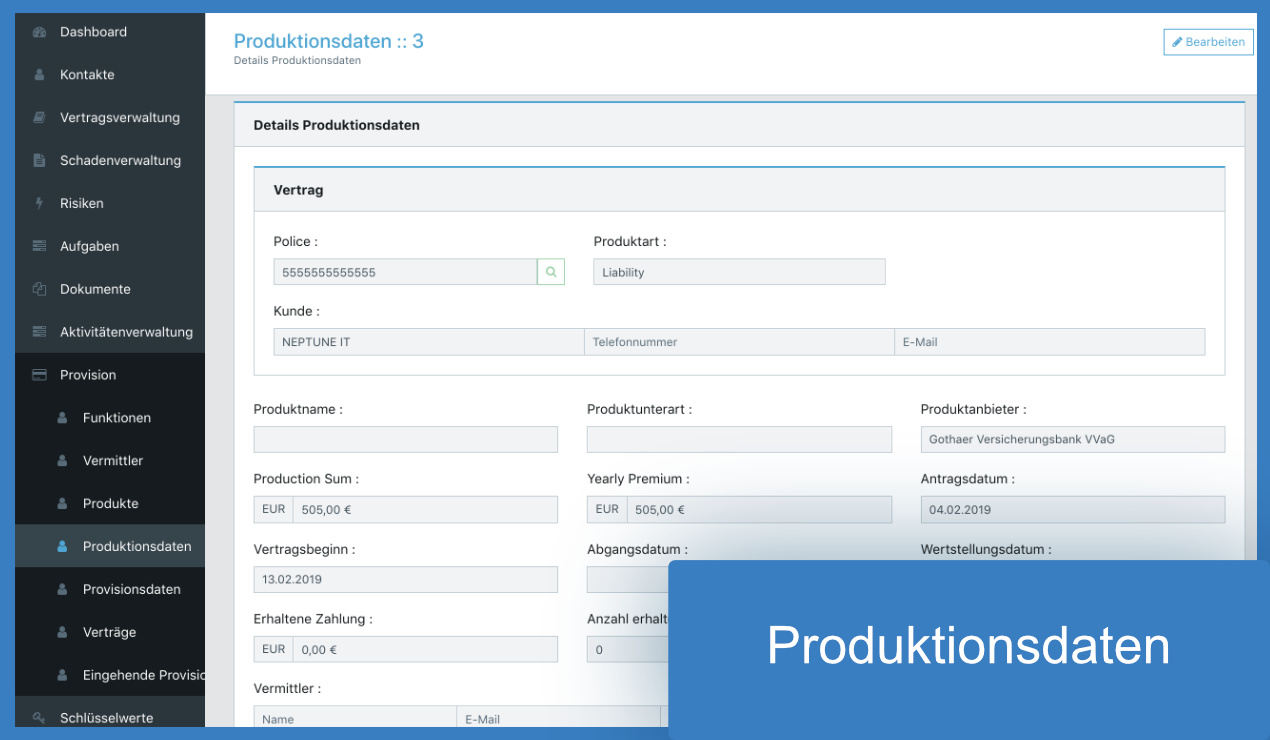
Task: Open the Produkte submenu entry
Action: tap(110, 504)
